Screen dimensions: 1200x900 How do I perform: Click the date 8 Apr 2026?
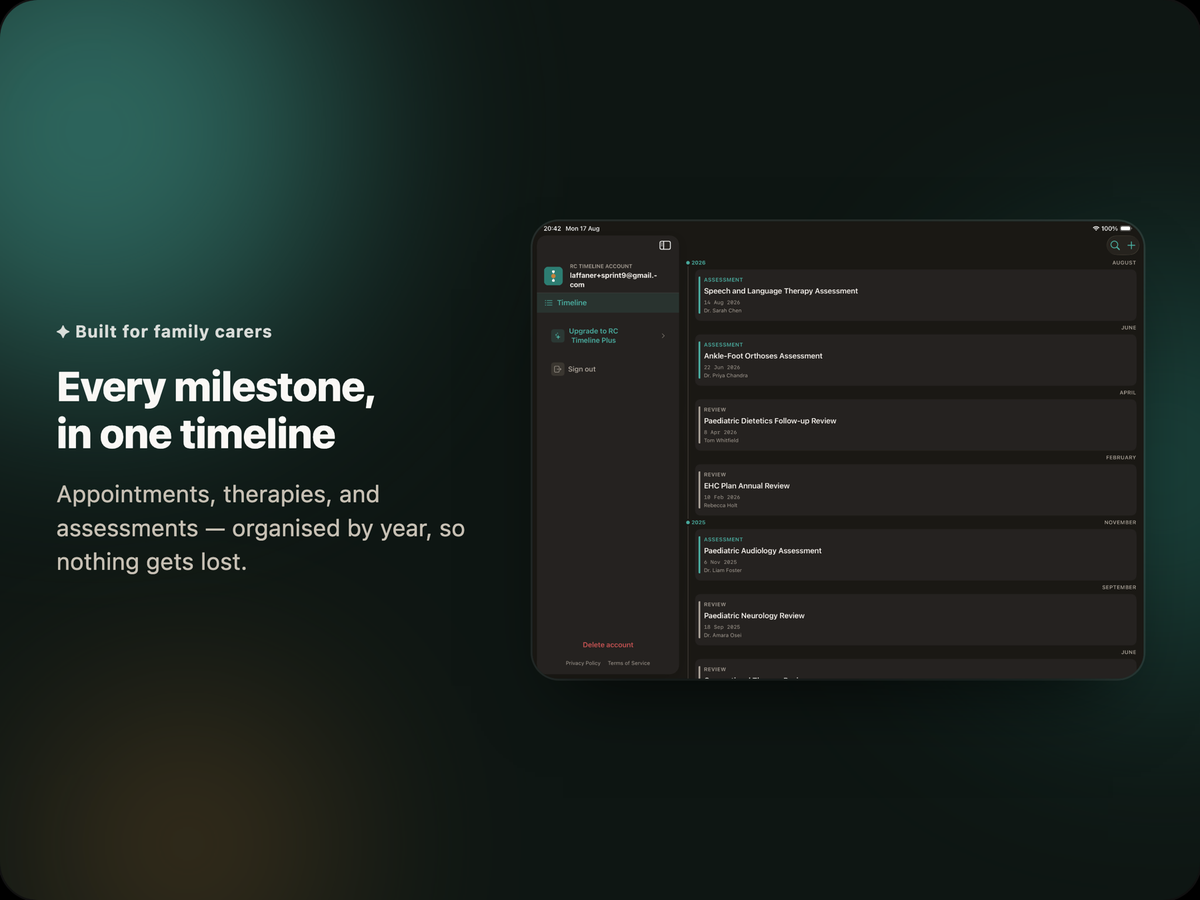click(720, 432)
